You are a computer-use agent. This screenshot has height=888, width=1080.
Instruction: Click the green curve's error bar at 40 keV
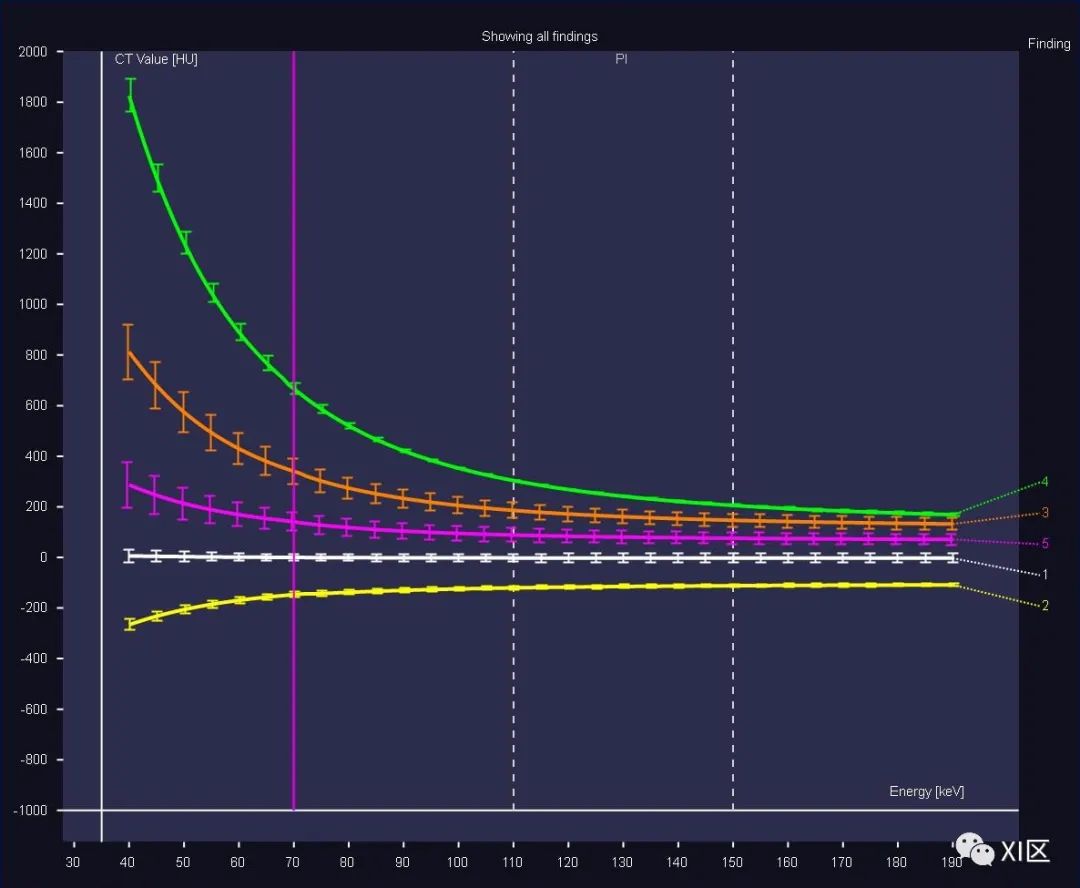[x=130, y=95]
